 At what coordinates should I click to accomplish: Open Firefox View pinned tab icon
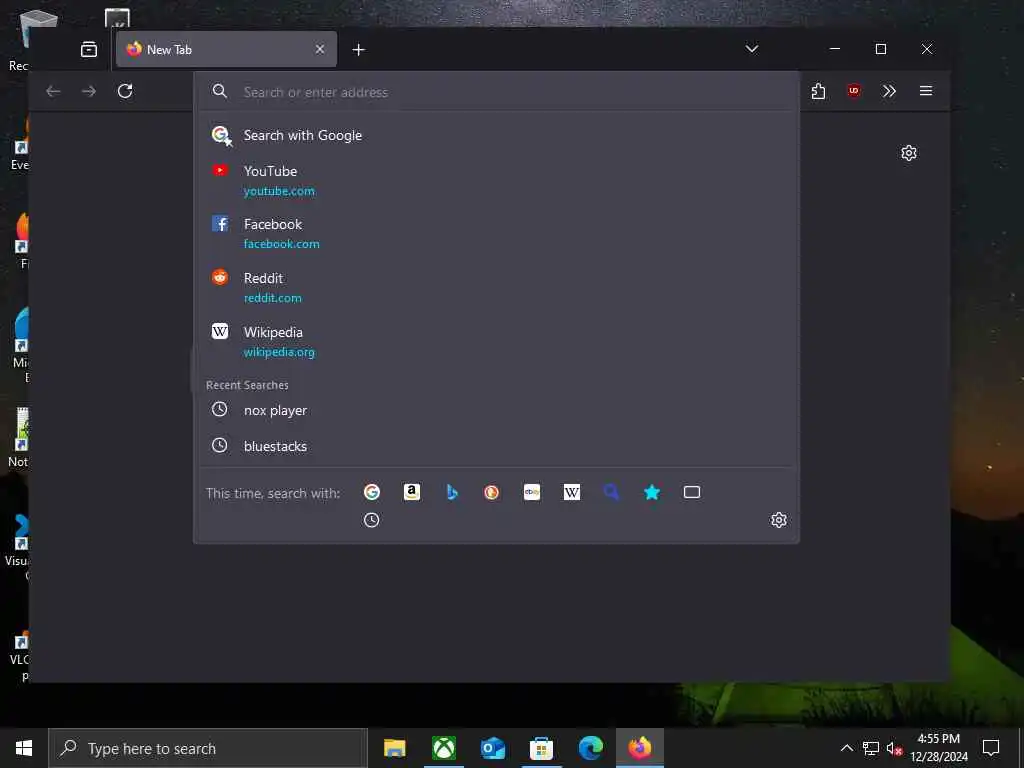pos(89,49)
